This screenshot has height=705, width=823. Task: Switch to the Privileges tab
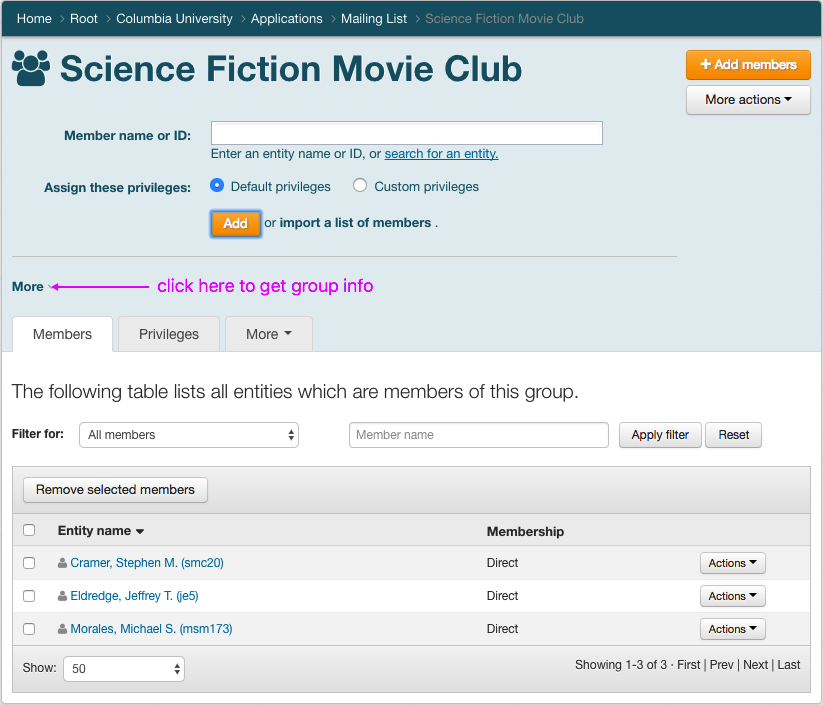[169, 334]
